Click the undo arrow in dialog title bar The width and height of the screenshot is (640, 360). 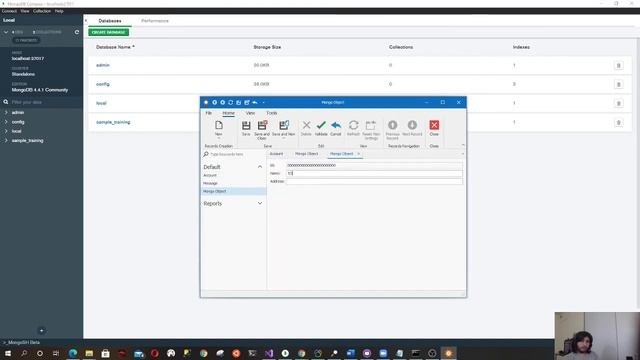pos(255,102)
